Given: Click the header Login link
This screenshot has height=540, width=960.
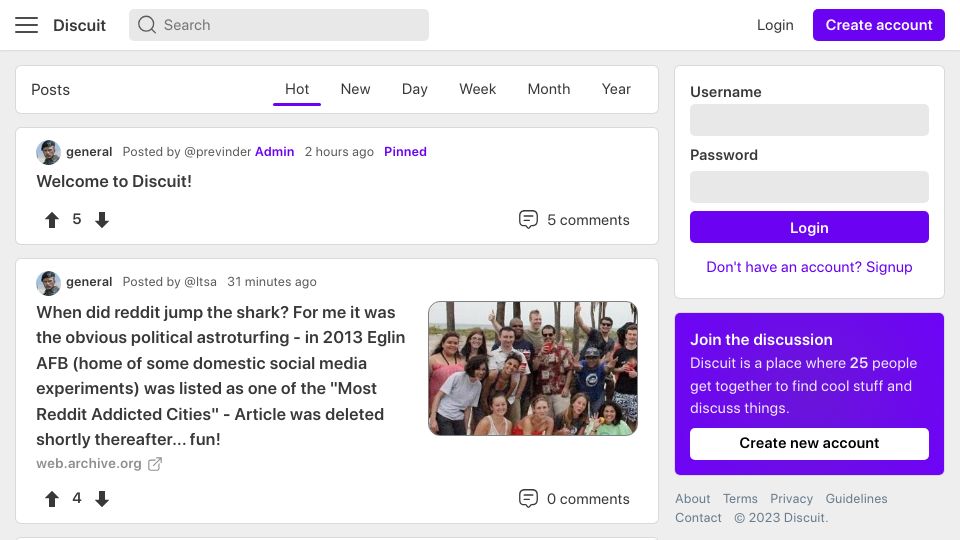Looking at the screenshot, I should (x=775, y=25).
